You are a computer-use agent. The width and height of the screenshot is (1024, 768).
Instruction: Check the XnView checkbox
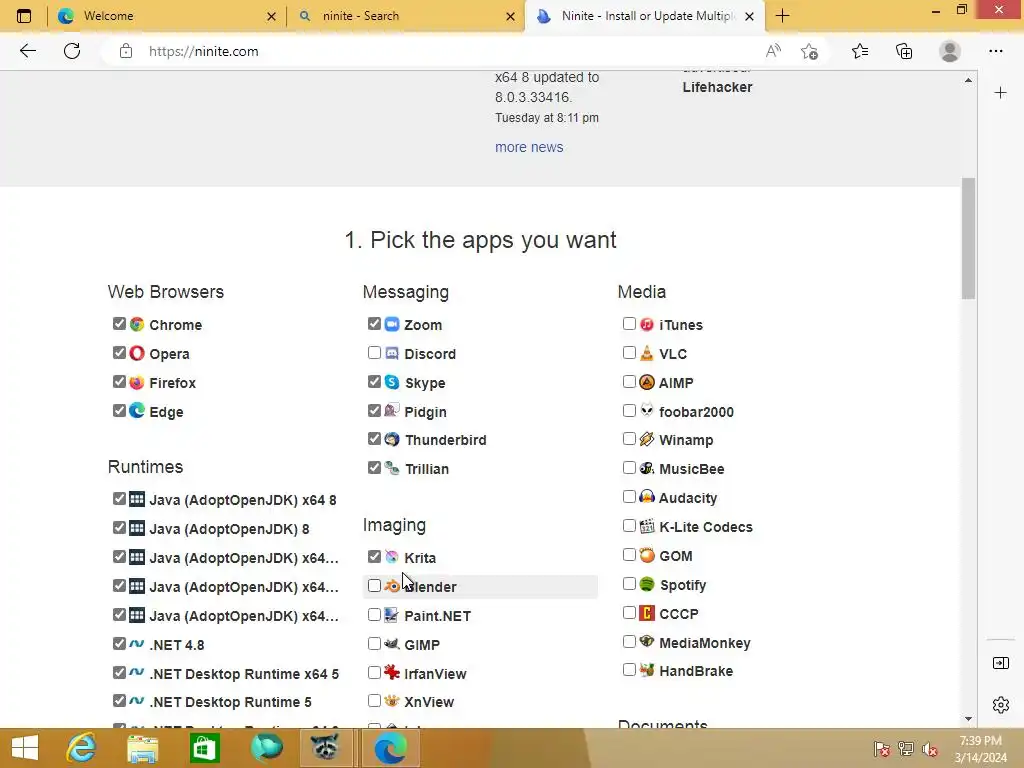coord(374,701)
